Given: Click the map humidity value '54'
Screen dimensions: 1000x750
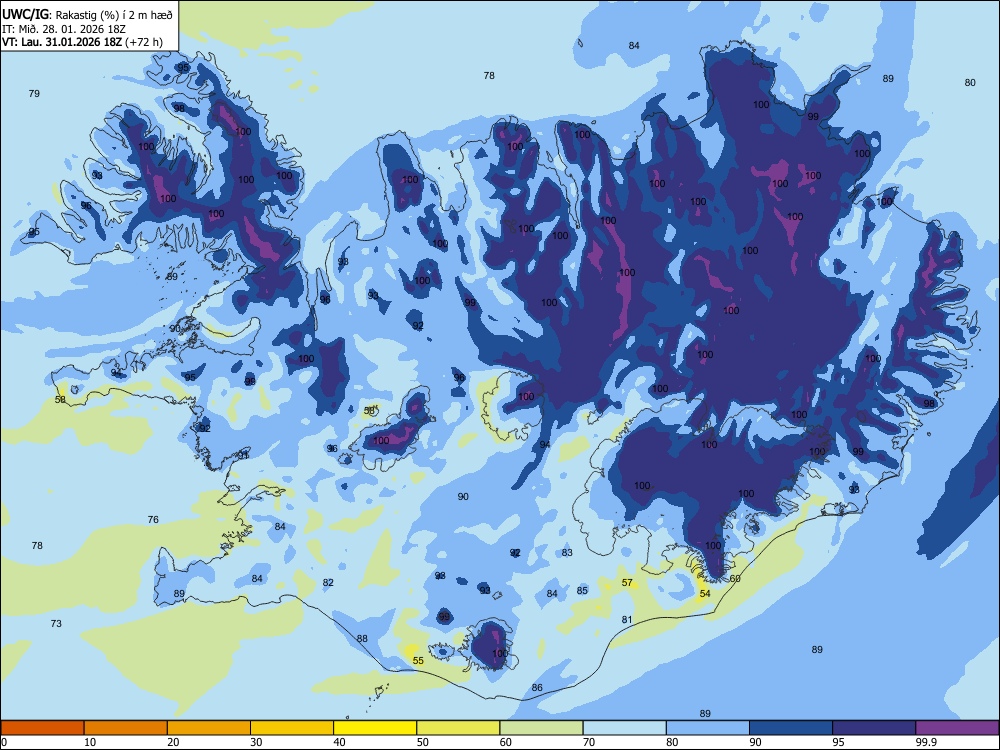Looking at the screenshot, I should pos(705,594).
